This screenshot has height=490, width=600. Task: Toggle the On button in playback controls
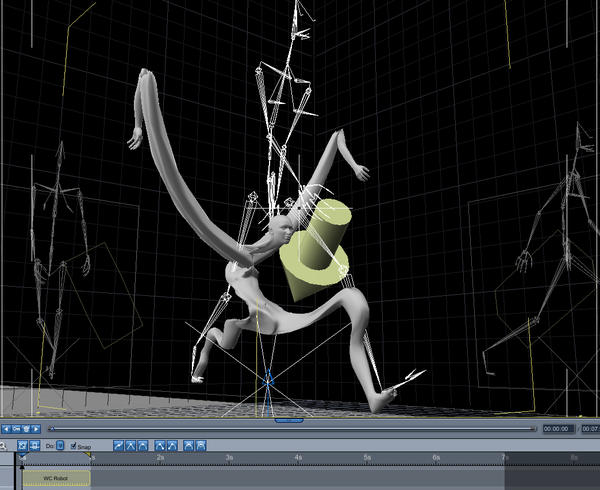click(x=16, y=429)
